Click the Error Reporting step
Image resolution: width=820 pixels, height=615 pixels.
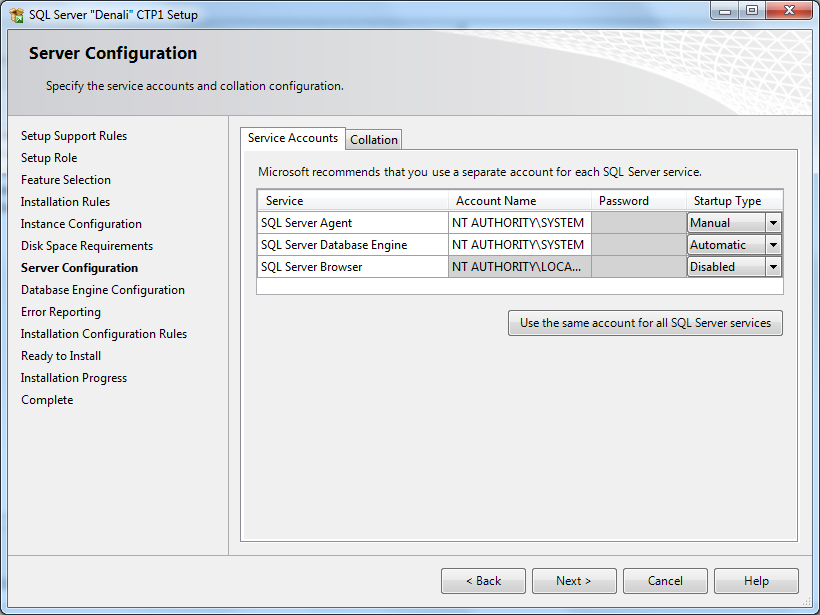61,312
